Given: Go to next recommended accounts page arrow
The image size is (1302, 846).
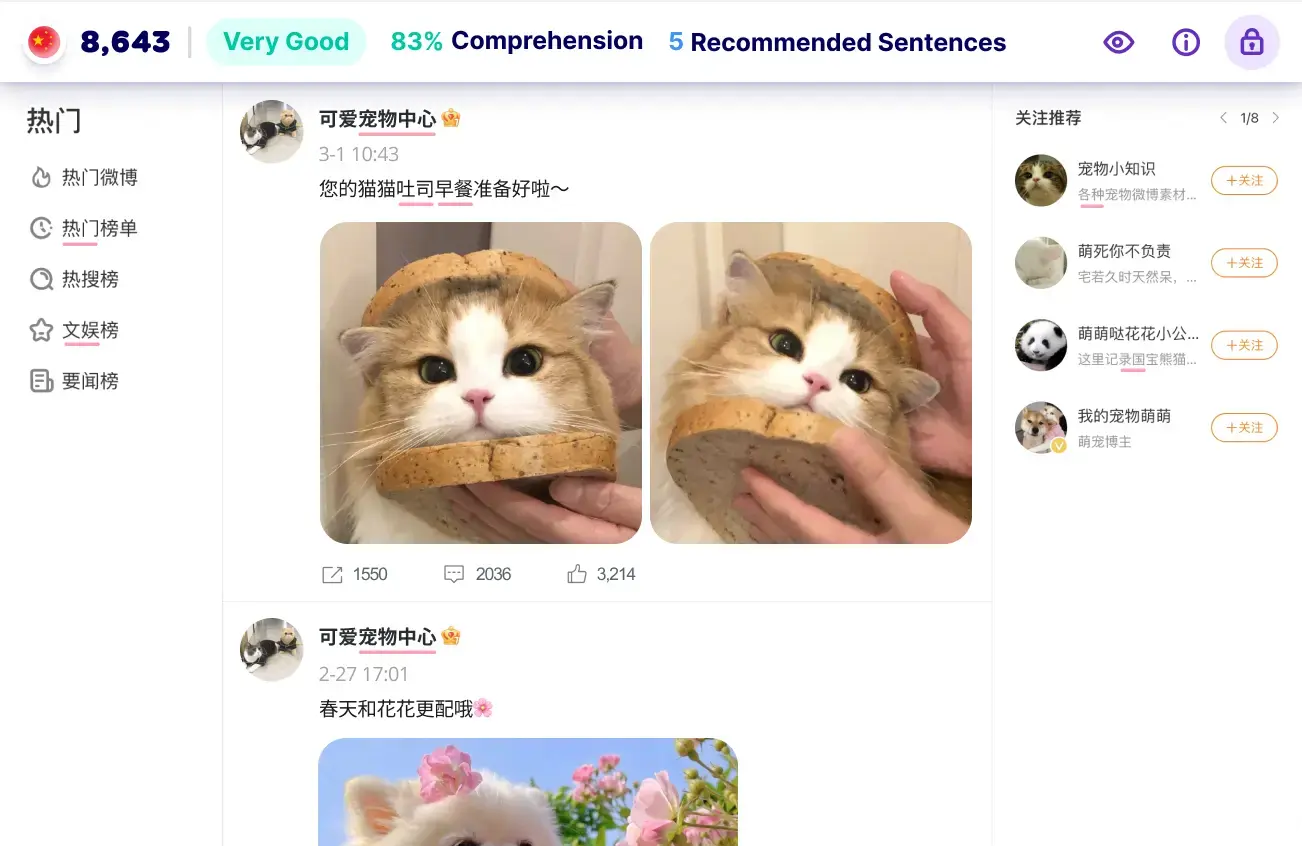Looking at the screenshot, I should (x=1275, y=118).
